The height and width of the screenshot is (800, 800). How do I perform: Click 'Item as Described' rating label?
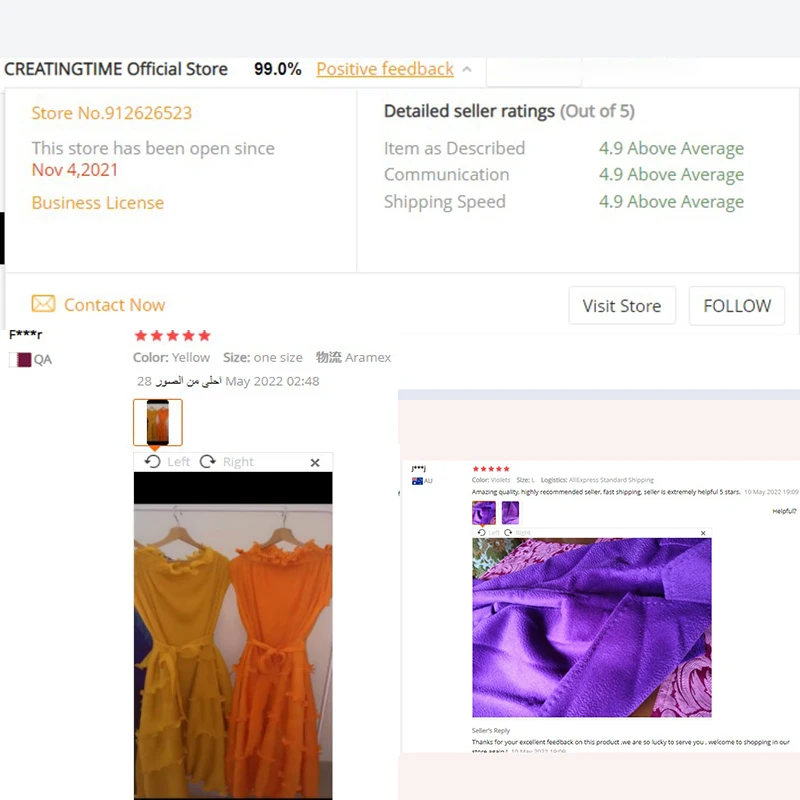(454, 148)
